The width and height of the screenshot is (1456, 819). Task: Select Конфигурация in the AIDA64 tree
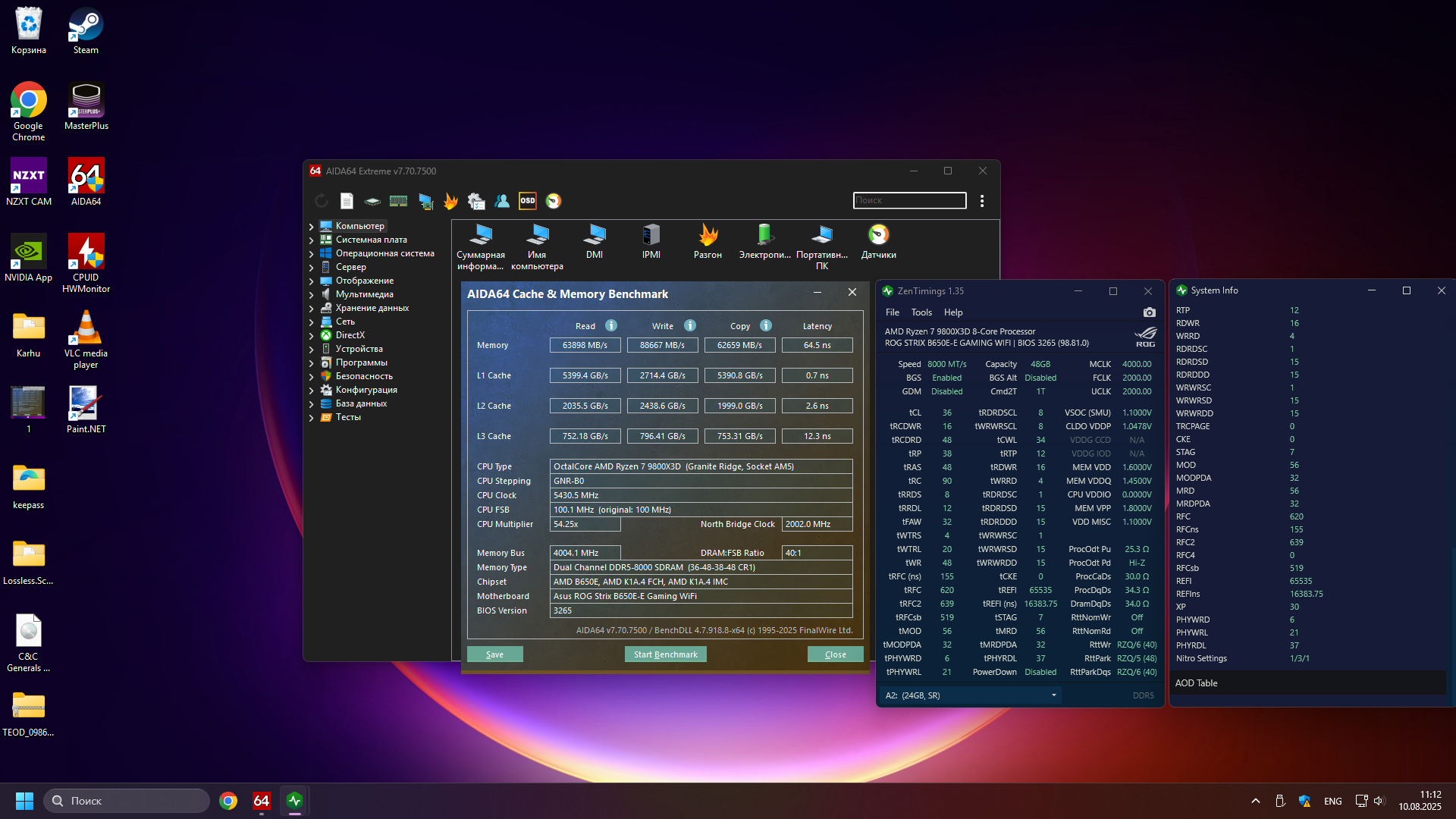366,390
